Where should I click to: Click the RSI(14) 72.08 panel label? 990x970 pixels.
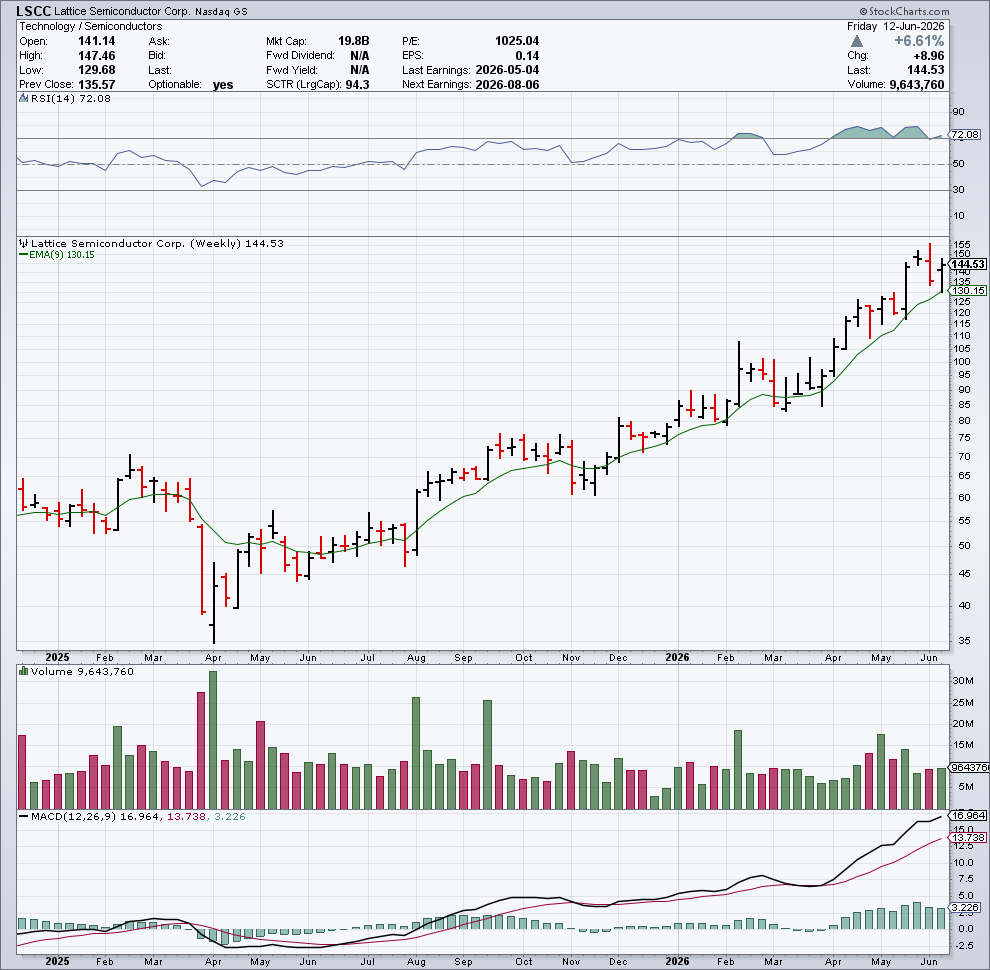[x=71, y=99]
